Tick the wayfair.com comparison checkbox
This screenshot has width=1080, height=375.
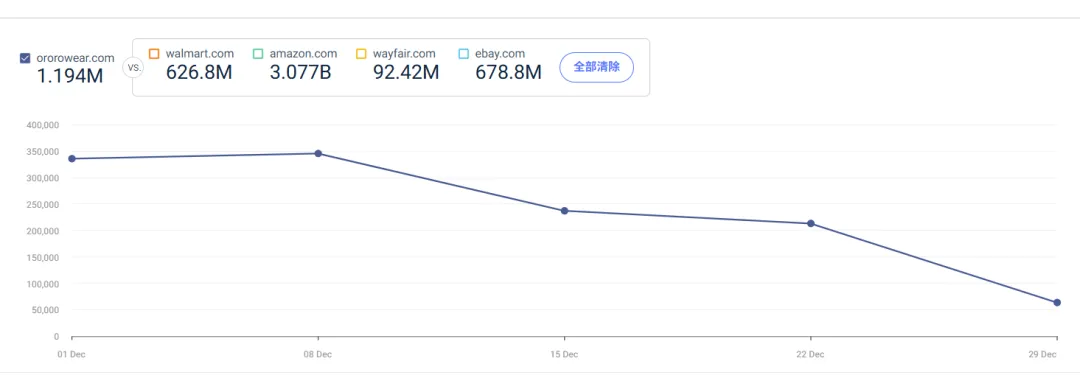pos(361,53)
